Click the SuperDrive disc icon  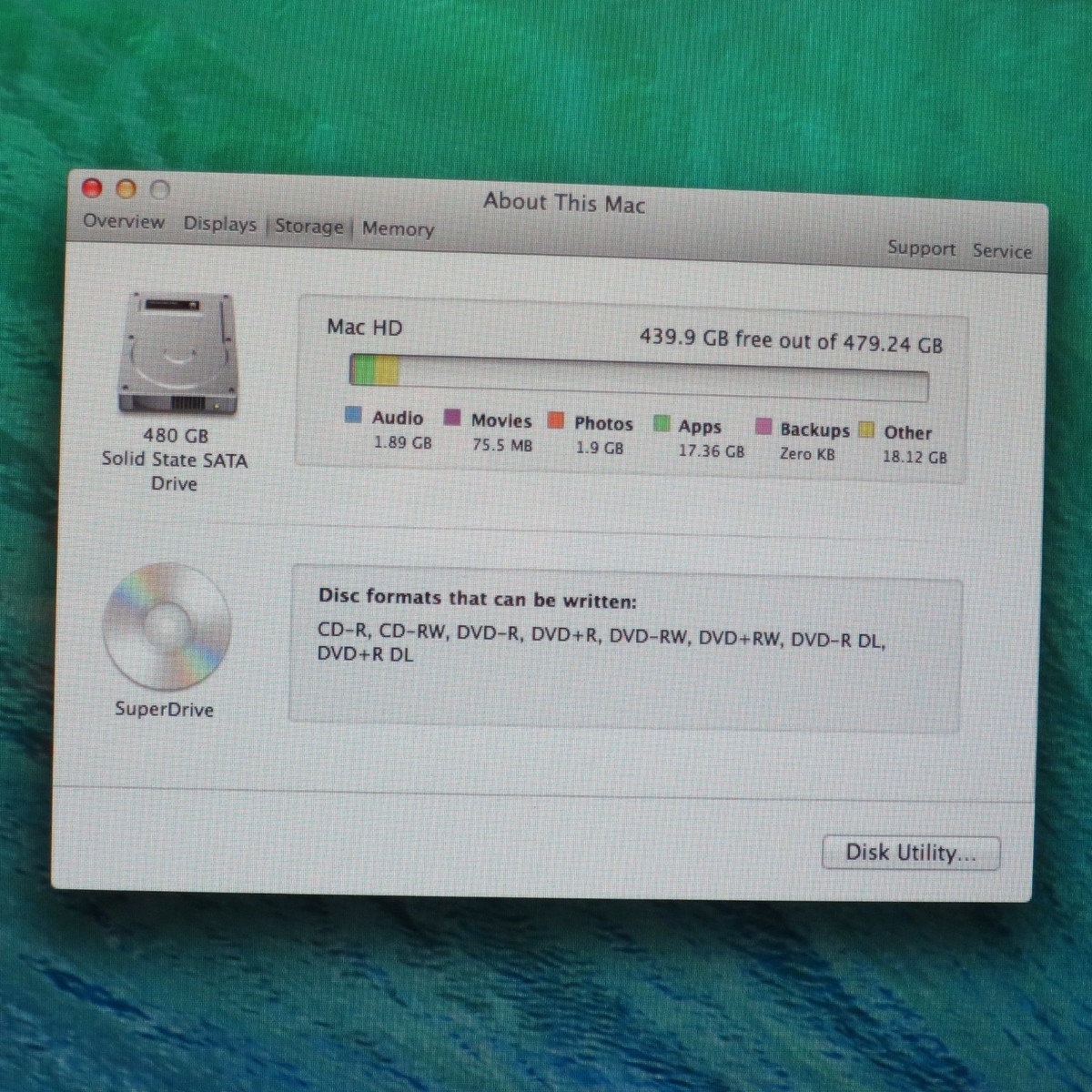click(x=166, y=627)
